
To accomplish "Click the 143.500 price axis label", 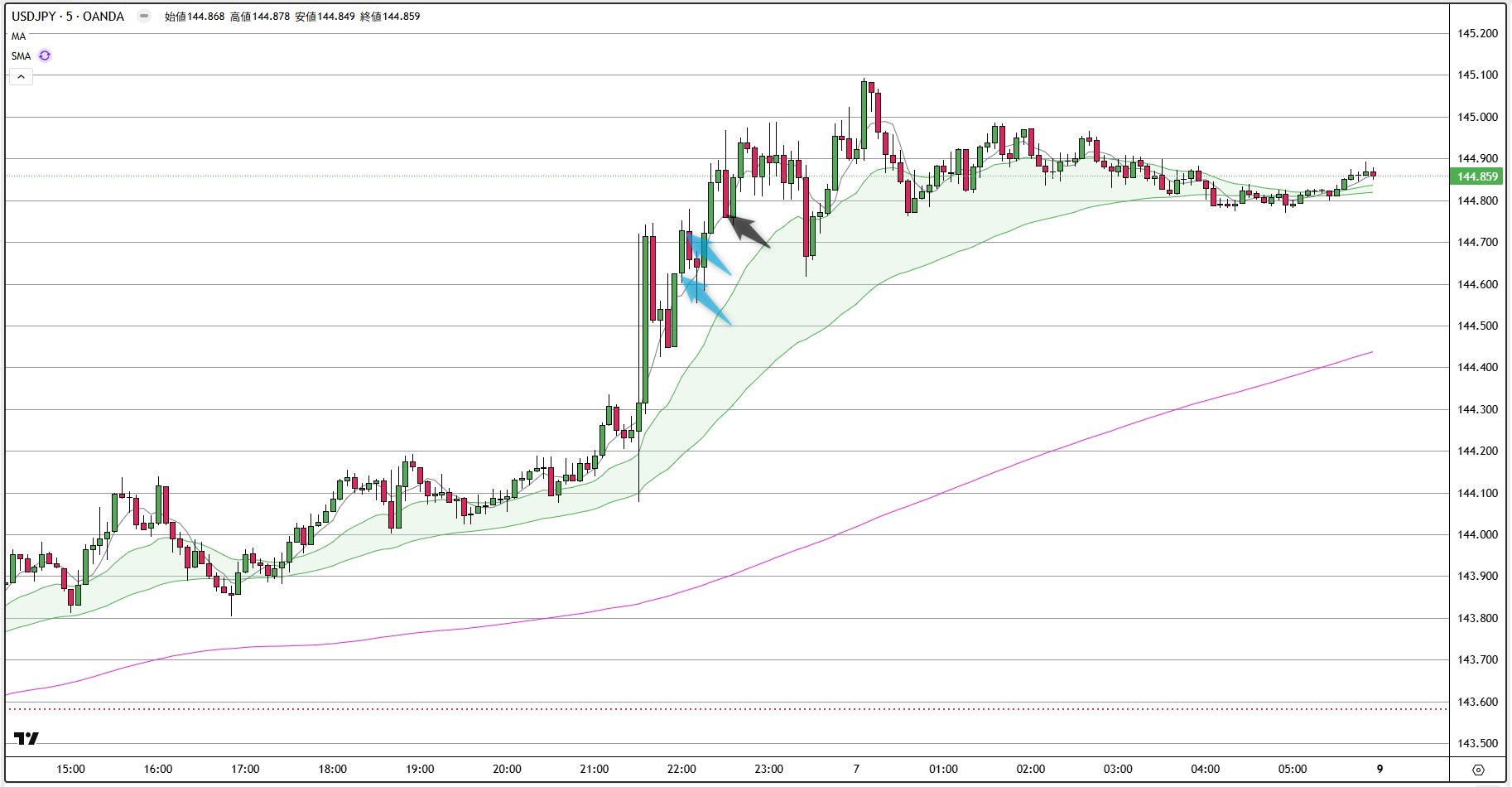I will (x=1477, y=743).
